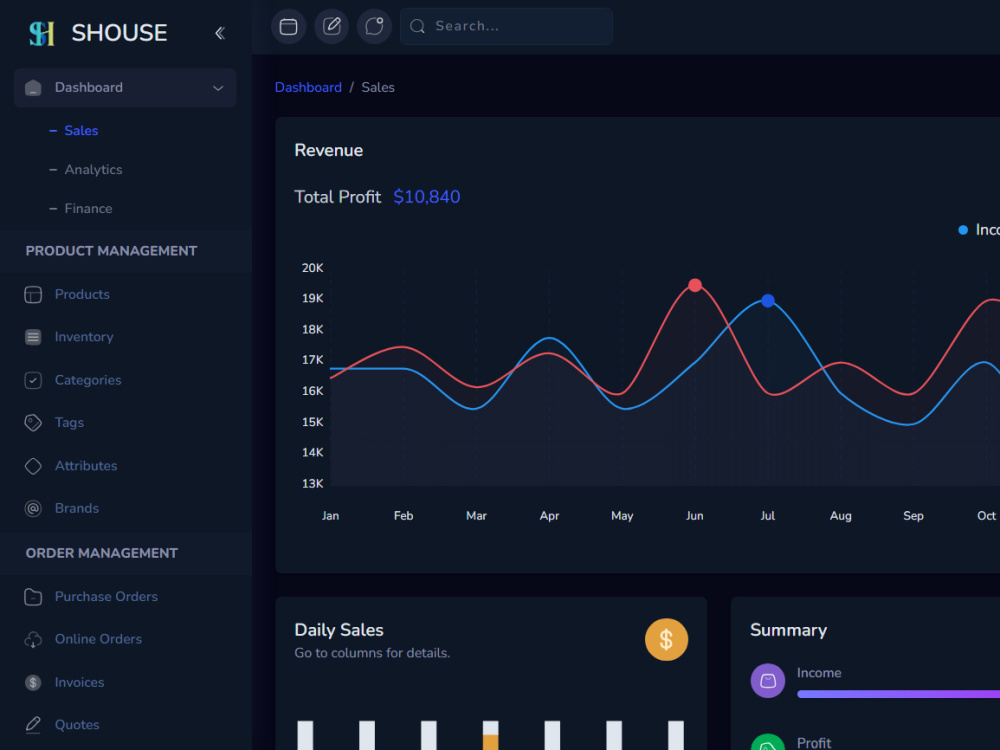The height and width of the screenshot is (750, 1000).
Task: Click the purple Income summary icon
Action: (768, 681)
